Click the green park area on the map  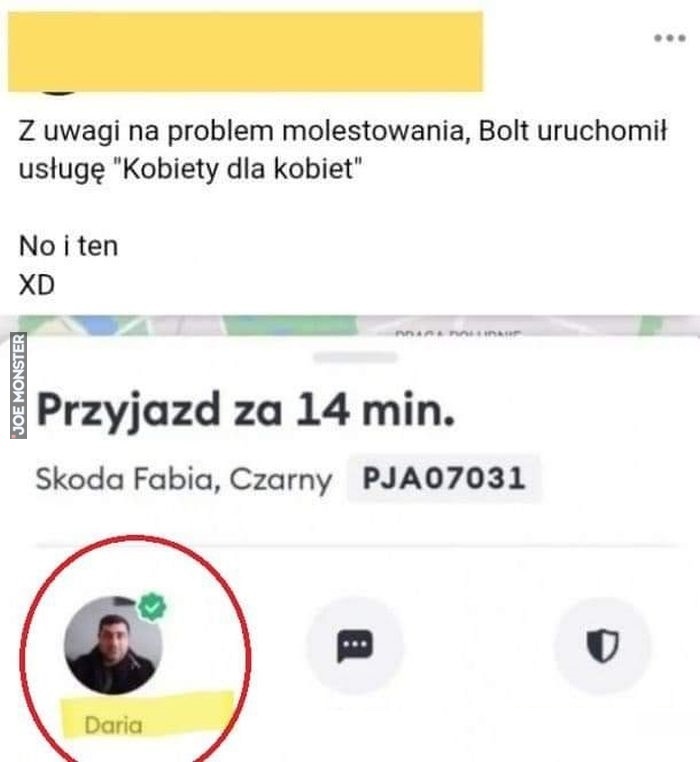click(292, 324)
